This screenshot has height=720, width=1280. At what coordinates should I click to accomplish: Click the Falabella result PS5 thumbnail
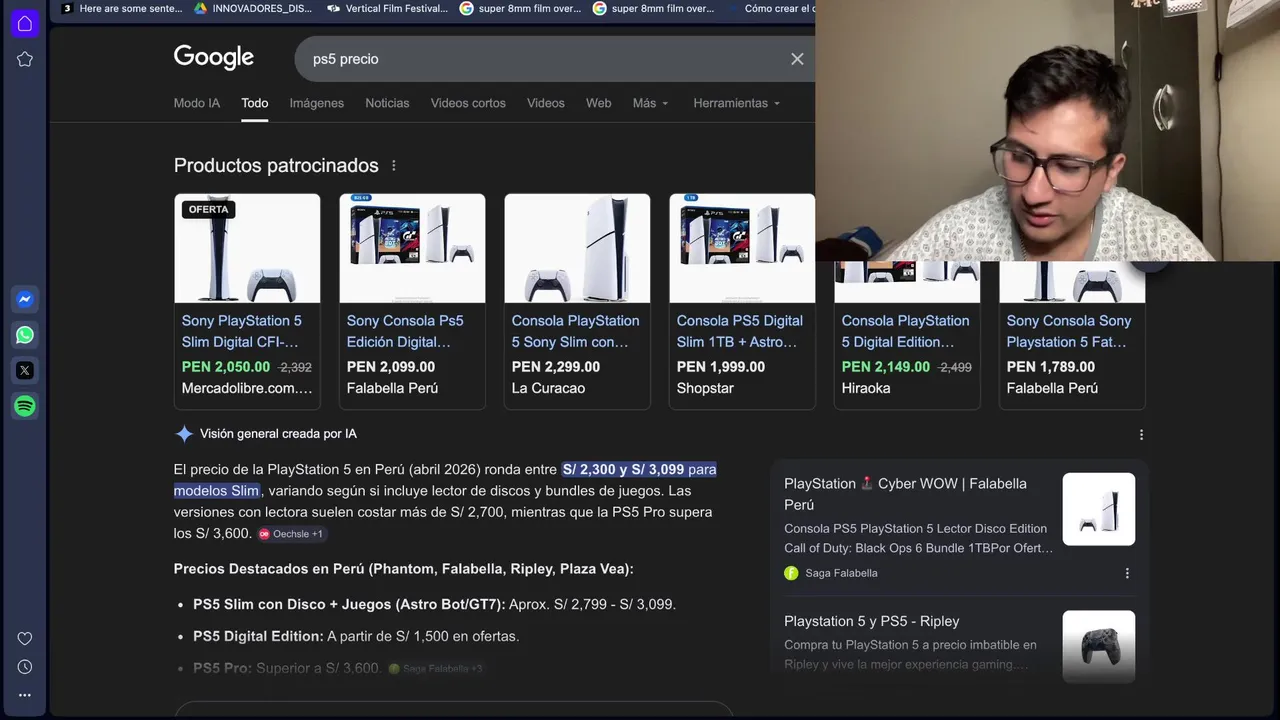tap(1098, 509)
